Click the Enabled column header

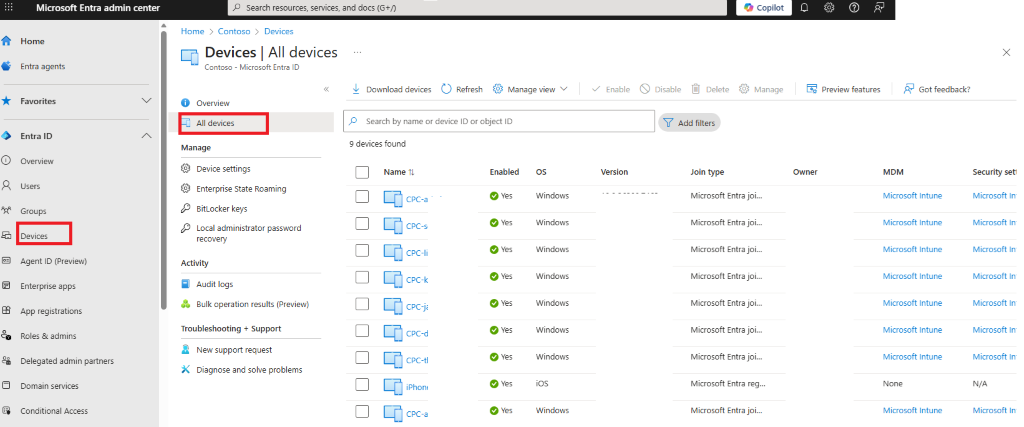pyautogui.click(x=504, y=172)
